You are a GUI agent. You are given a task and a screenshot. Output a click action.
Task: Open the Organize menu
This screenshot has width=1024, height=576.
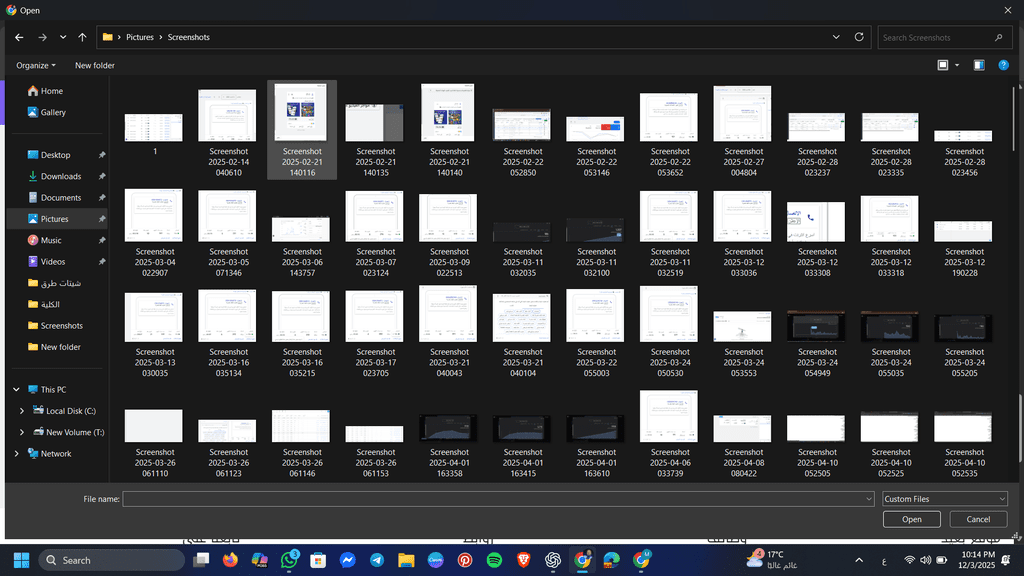pyautogui.click(x=36, y=65)
